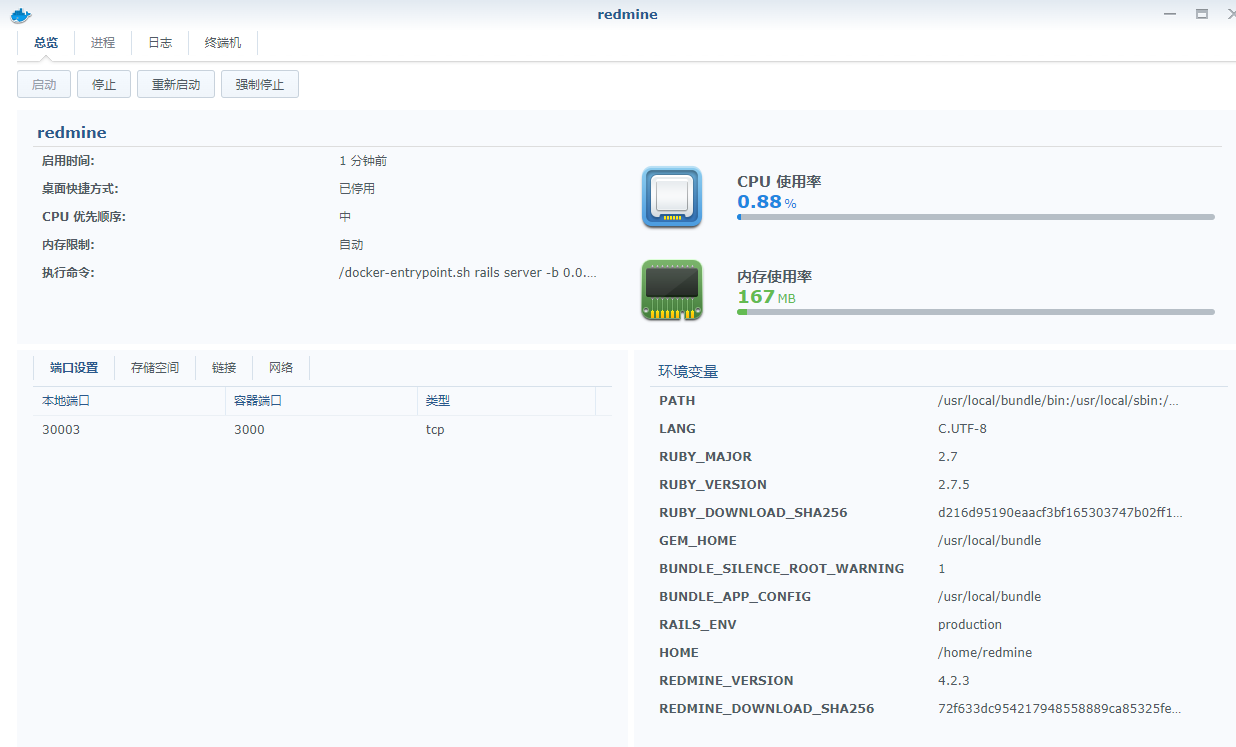This screenshot has height=747, width=1236.
Task: Open the 终端机 tab
Action: click(223, 43)
